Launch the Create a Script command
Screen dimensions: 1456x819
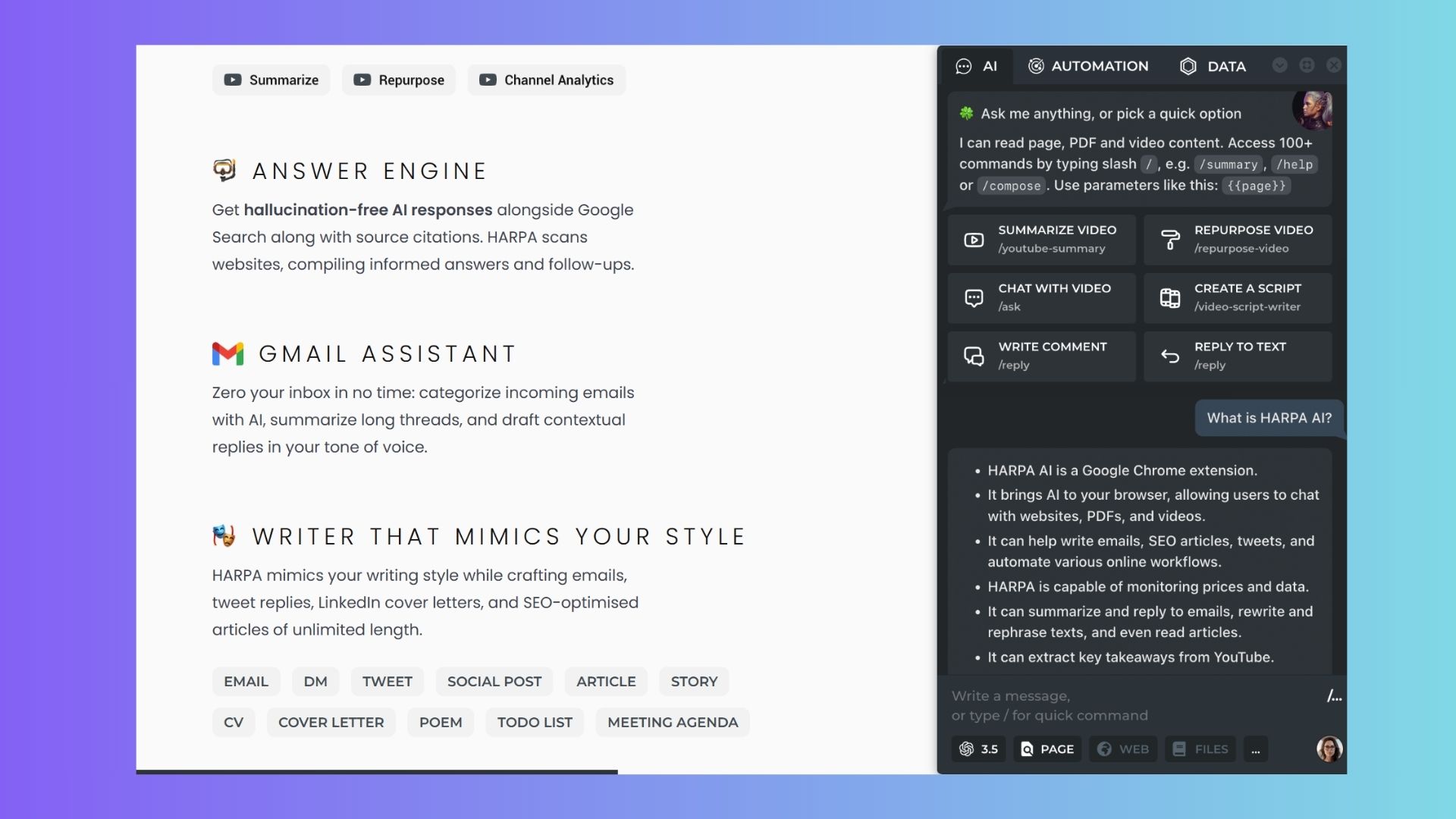(1238, 297)
